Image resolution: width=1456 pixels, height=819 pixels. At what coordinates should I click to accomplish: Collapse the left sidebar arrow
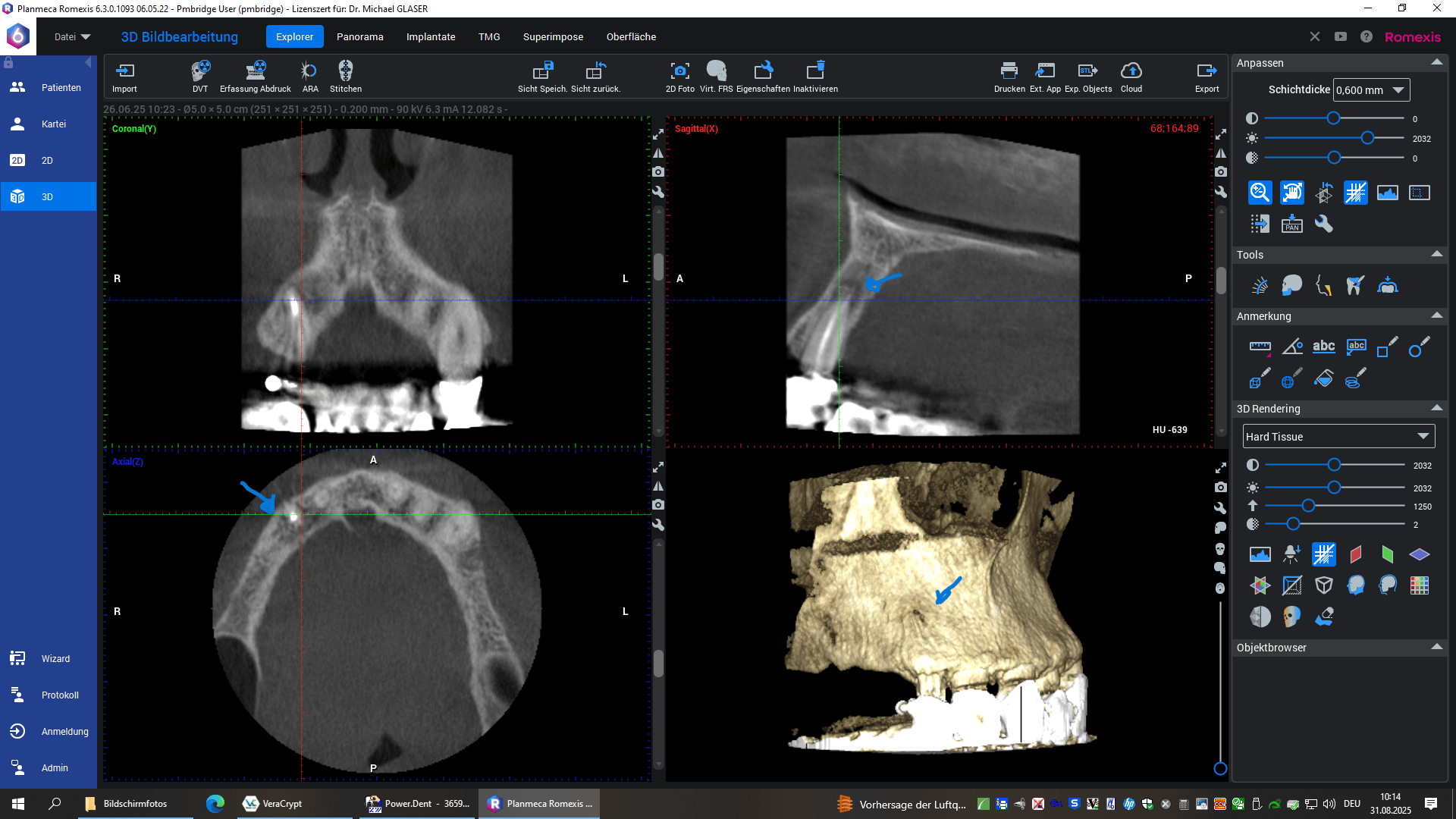pos(88,62)
